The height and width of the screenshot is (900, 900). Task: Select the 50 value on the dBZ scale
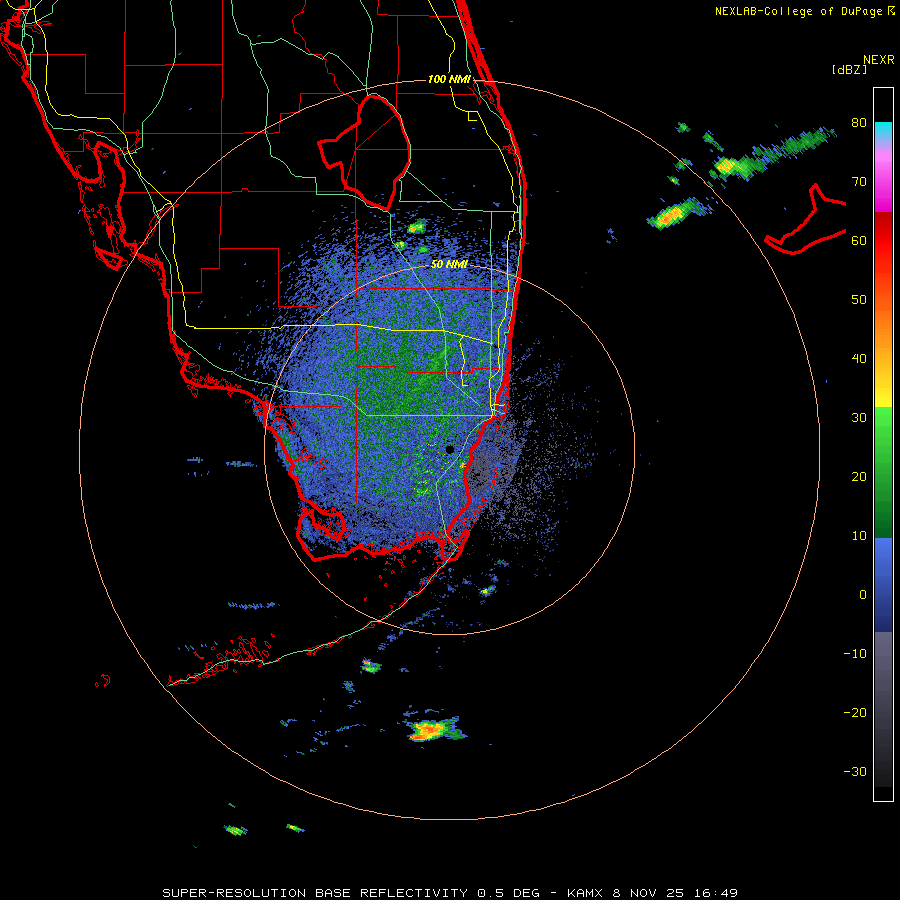[859, 300]
